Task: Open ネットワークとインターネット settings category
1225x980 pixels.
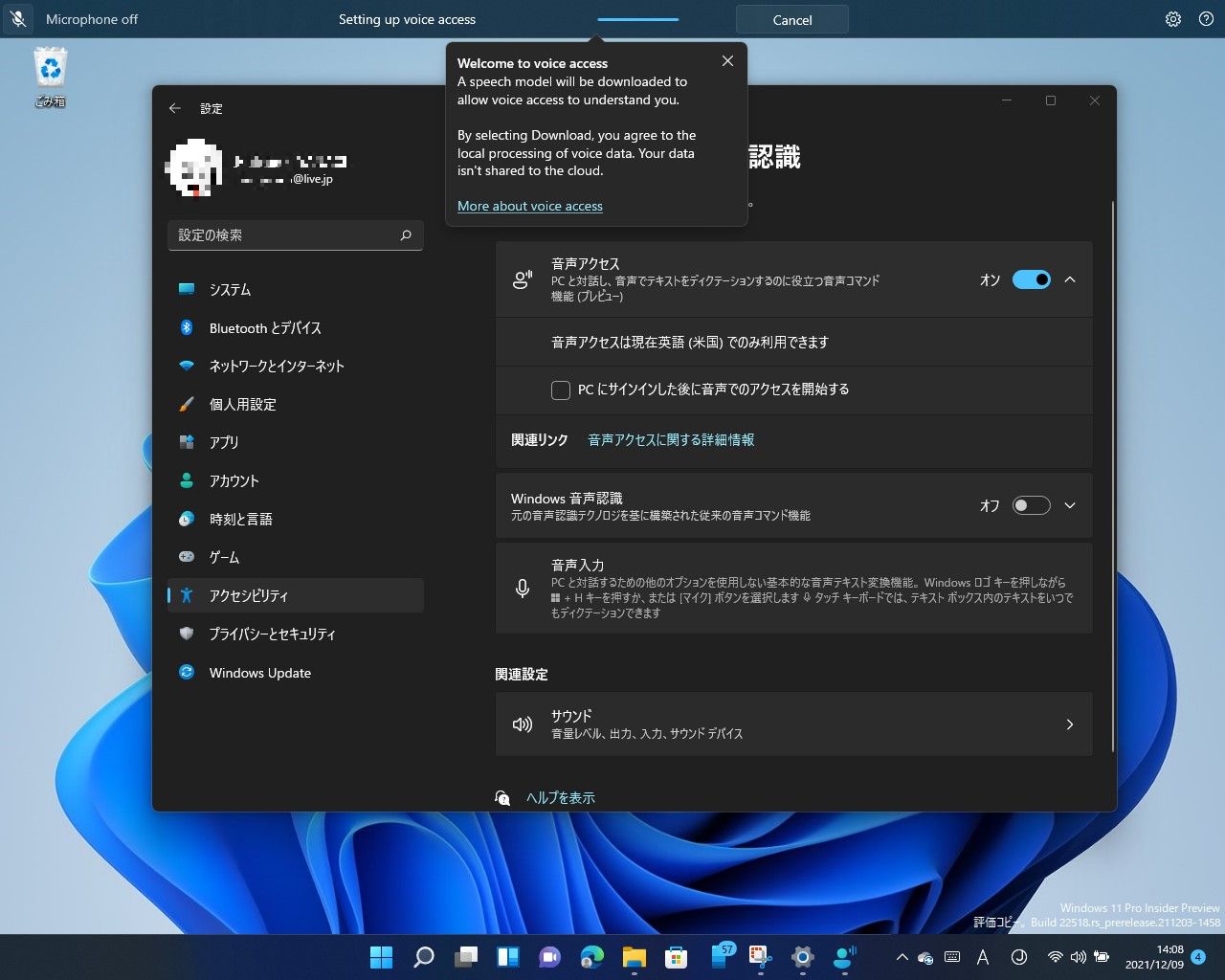Action: tap(296, 366)
